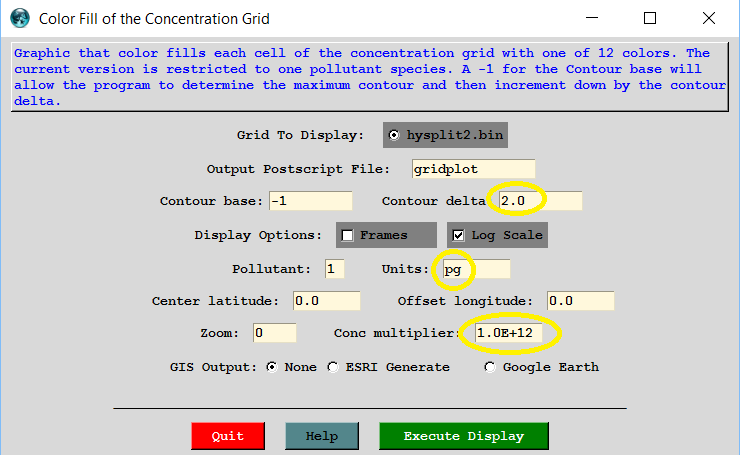Click the Units text field
Image resolution: width=740 pixels, height=455 pixels.
tap(475, 269)
